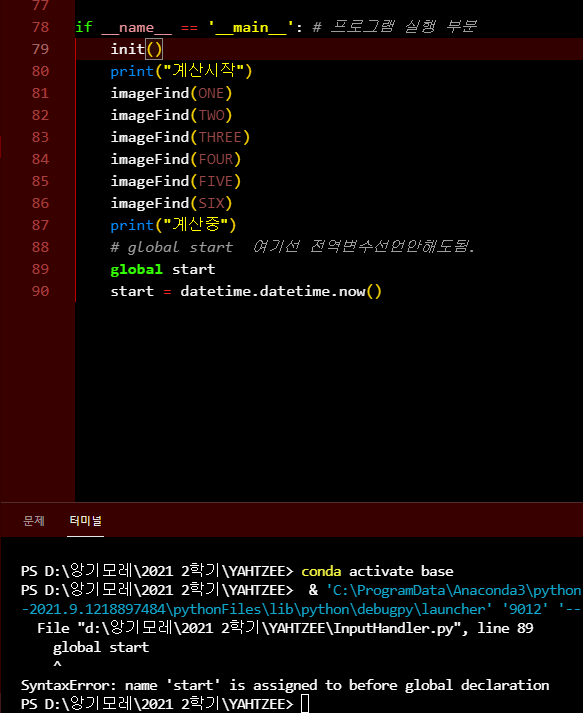This screenshot has width=583, height=713.
Task: Click the imageFind(THREE) statement
Action: (180, 137)
